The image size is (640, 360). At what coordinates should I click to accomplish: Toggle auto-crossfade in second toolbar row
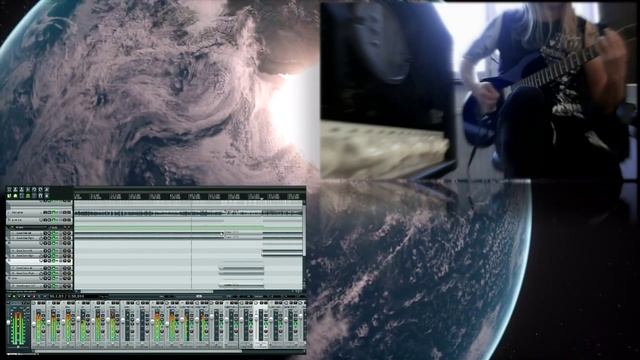coord(9,196)
